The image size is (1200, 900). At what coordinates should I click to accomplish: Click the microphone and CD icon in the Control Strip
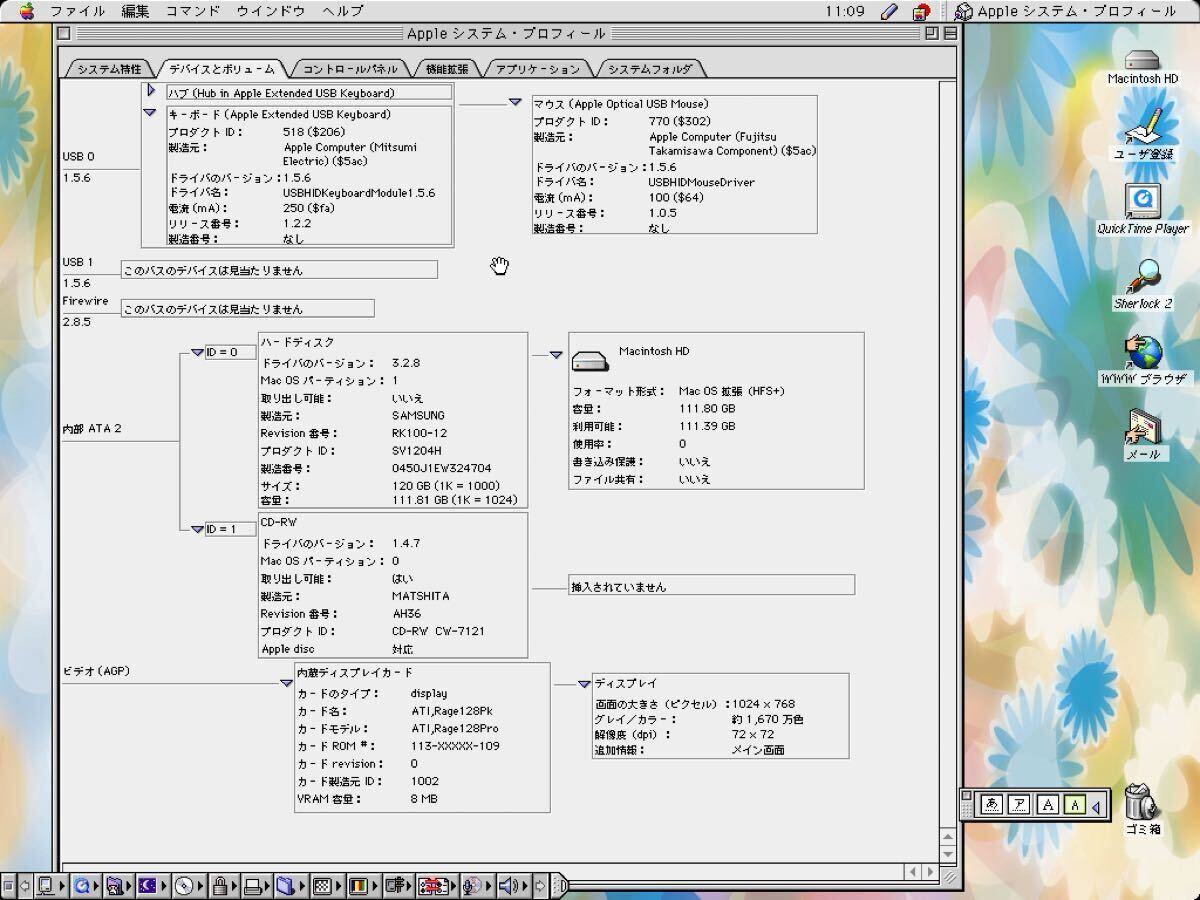pos(471,885)
